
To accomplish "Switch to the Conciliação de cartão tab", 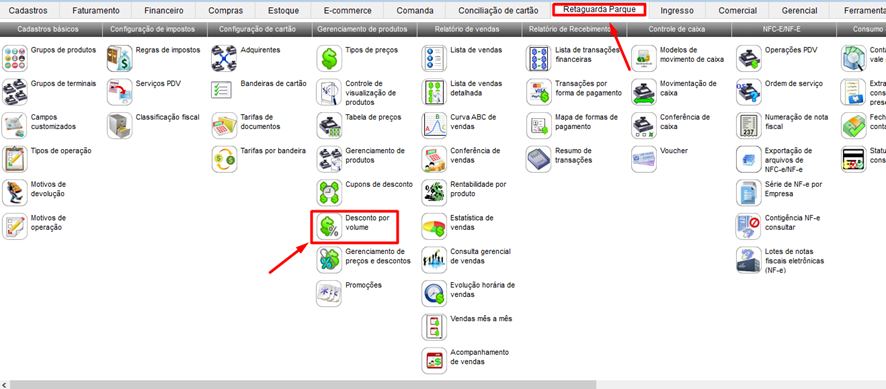I will [498, 11].
